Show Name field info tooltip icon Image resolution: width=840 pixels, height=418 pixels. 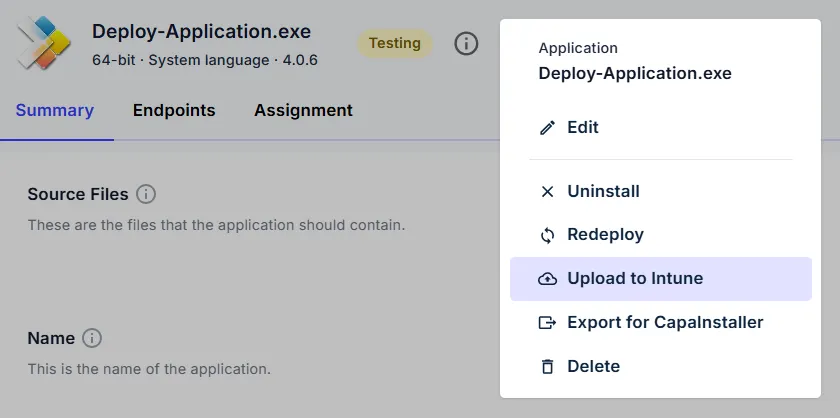92,338
